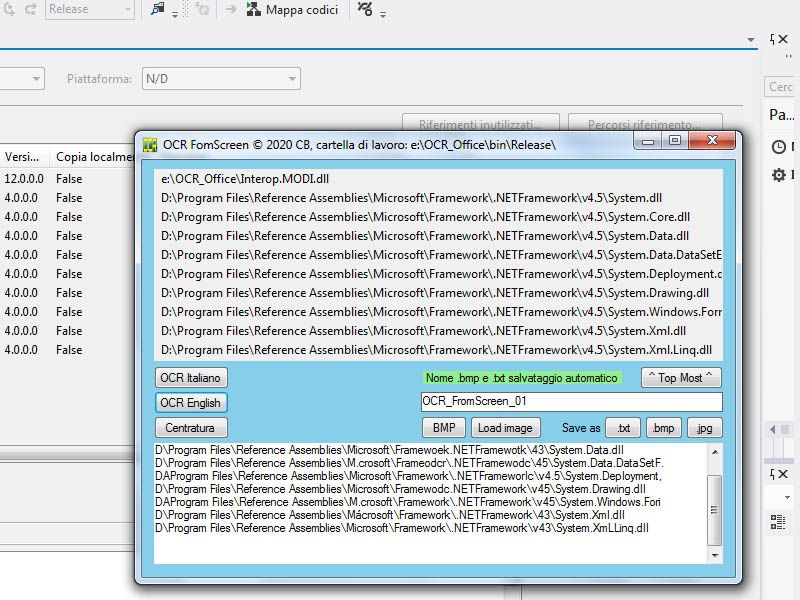800x600 pixels.
Task: Click the diagnostics tool icon in toolbar
Action: (365, 9)
